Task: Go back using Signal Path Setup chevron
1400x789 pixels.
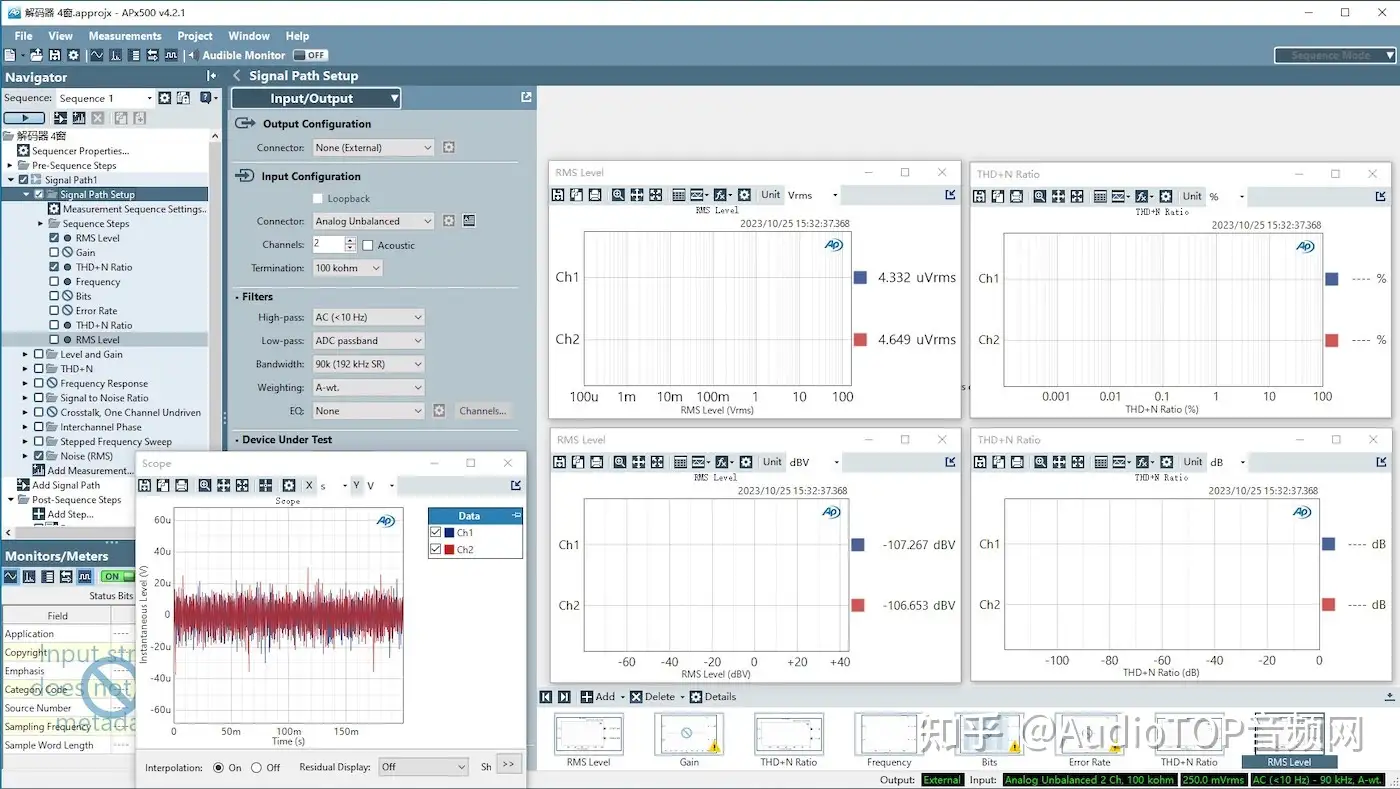Action: click(x=237, y=76)
